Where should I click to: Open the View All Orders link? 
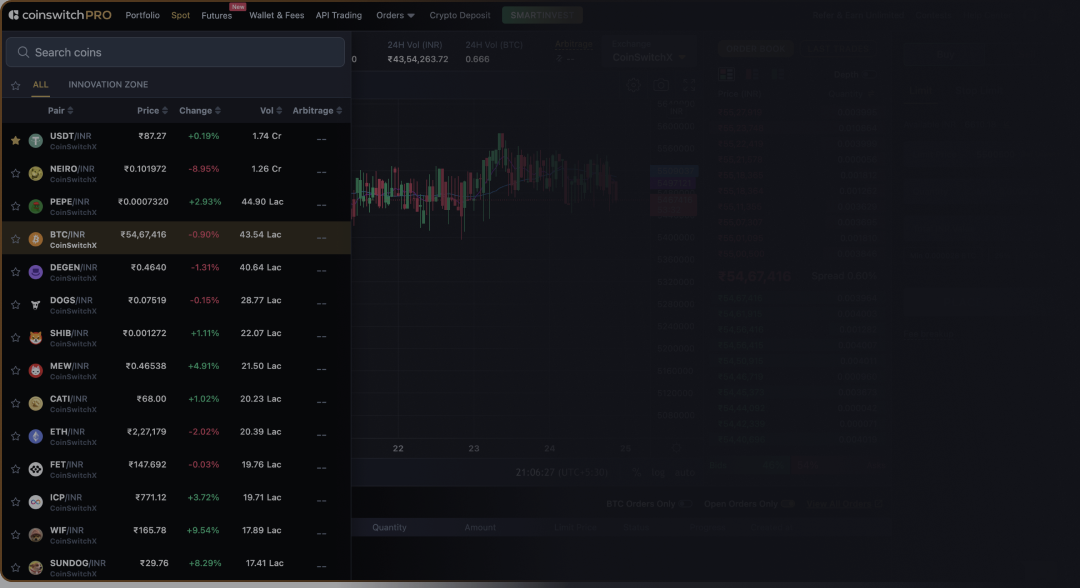click(x=844, y=504)
